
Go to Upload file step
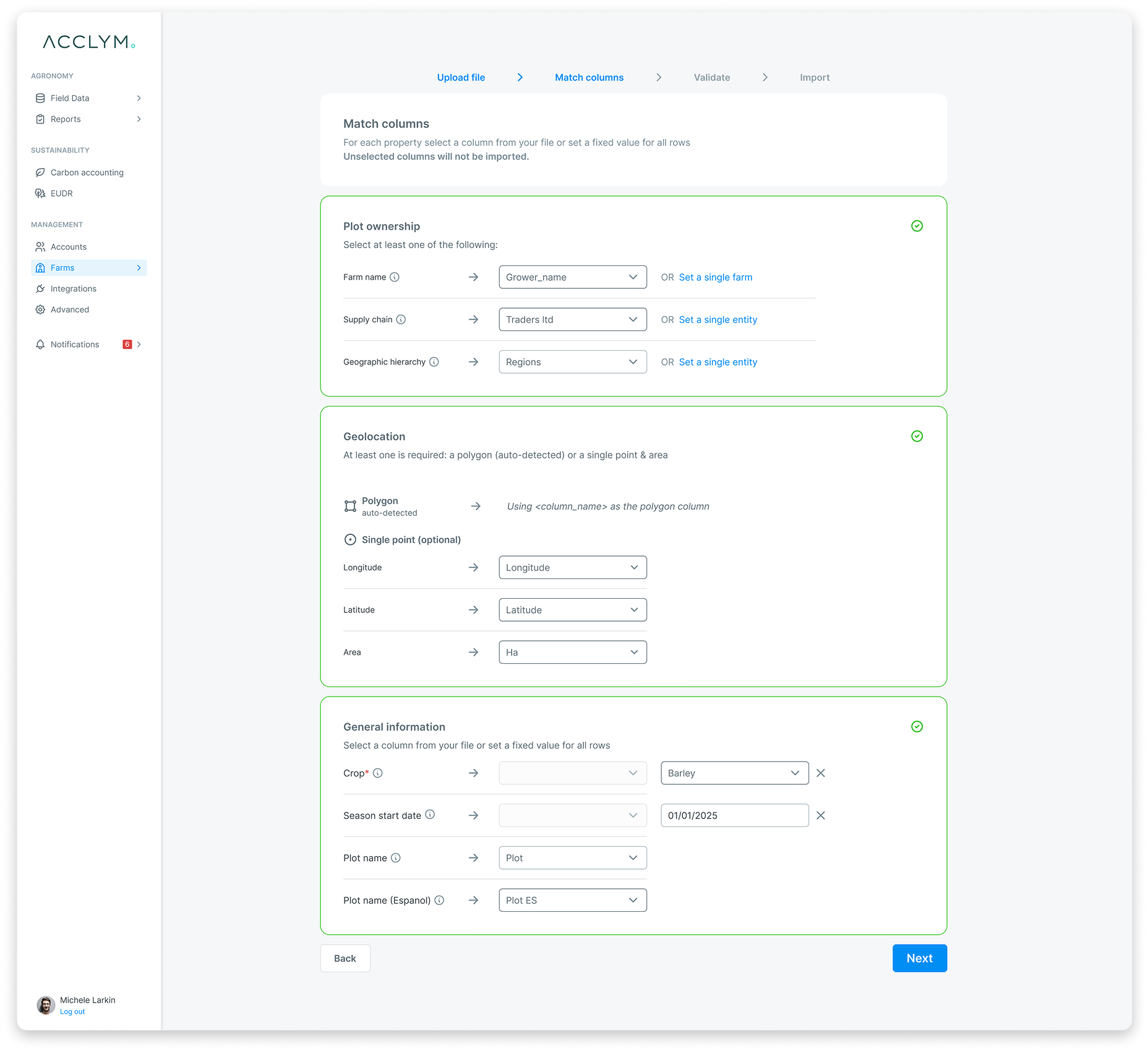(x=461, y=77)
